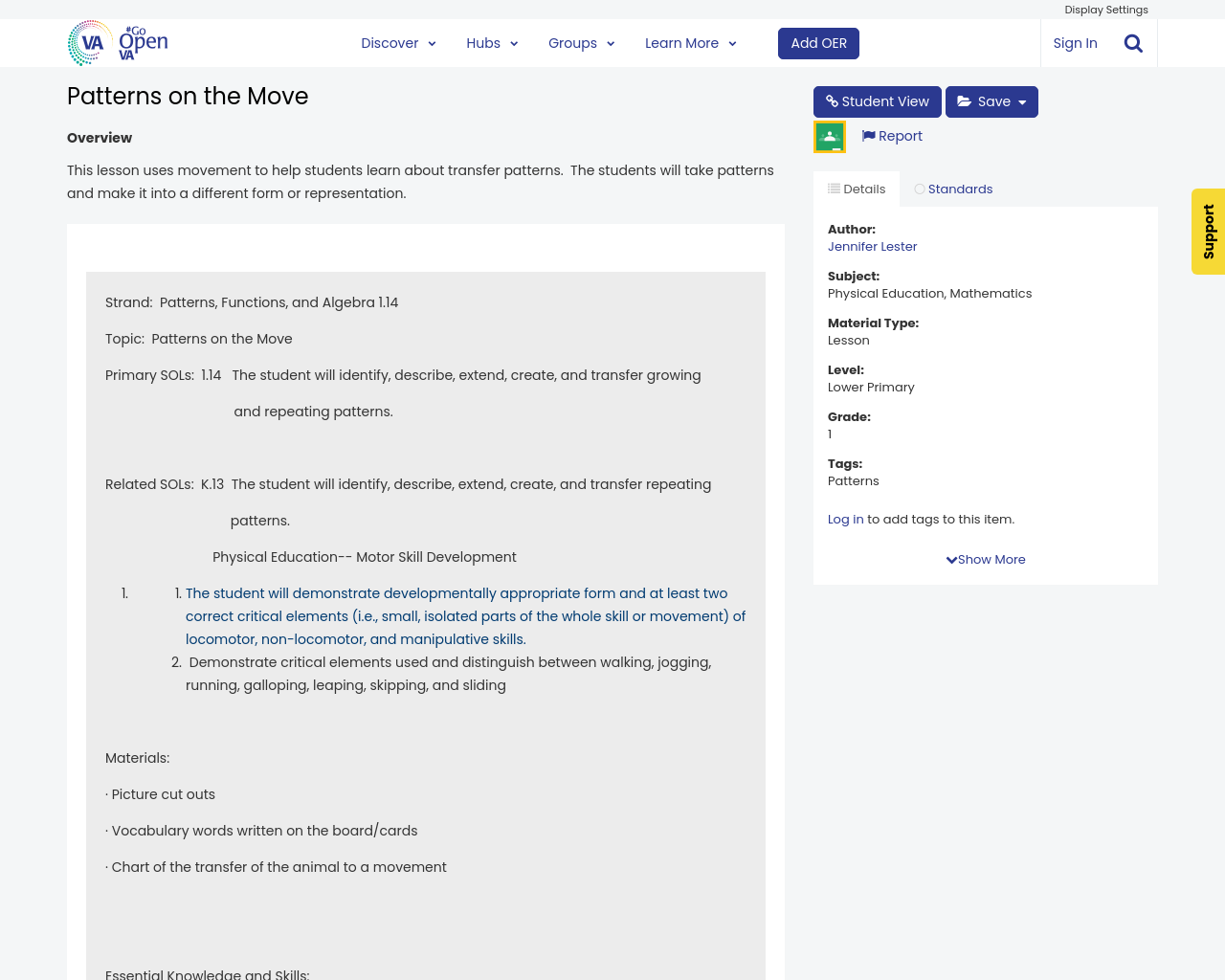
Task: Click the GoOpenVA logo
Action: [118, 43]
